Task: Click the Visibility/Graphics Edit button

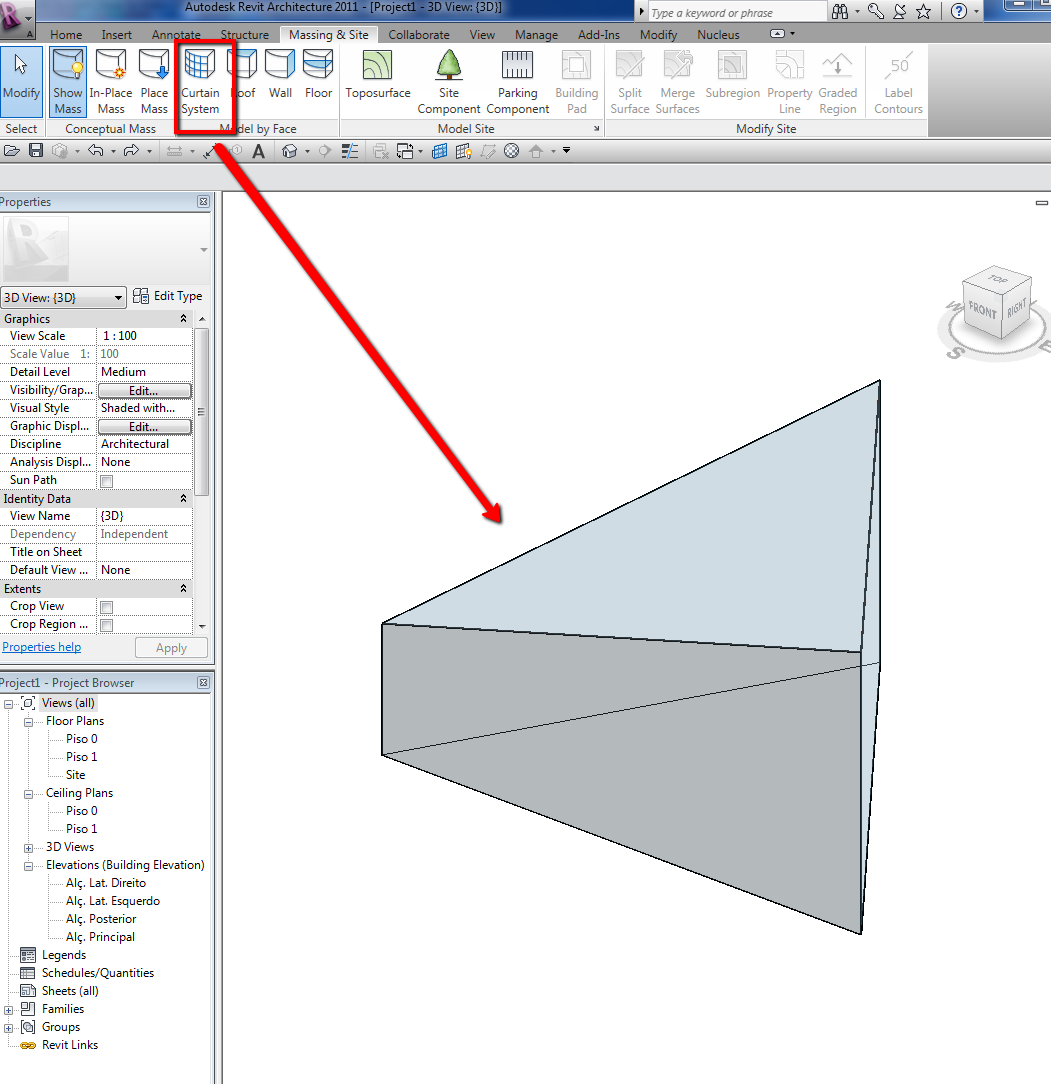Action: point(144,389)
